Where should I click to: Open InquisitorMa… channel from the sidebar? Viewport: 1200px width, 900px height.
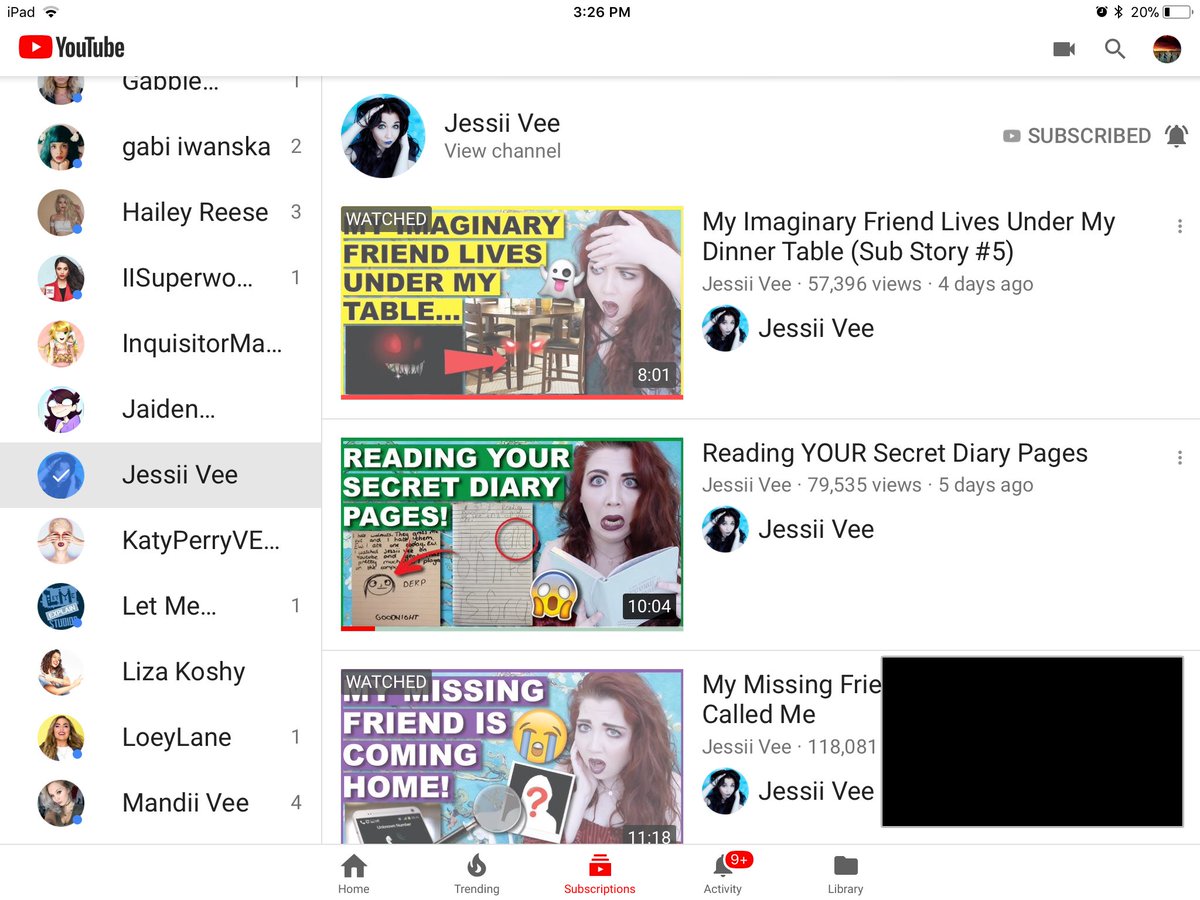coord(160,344)
